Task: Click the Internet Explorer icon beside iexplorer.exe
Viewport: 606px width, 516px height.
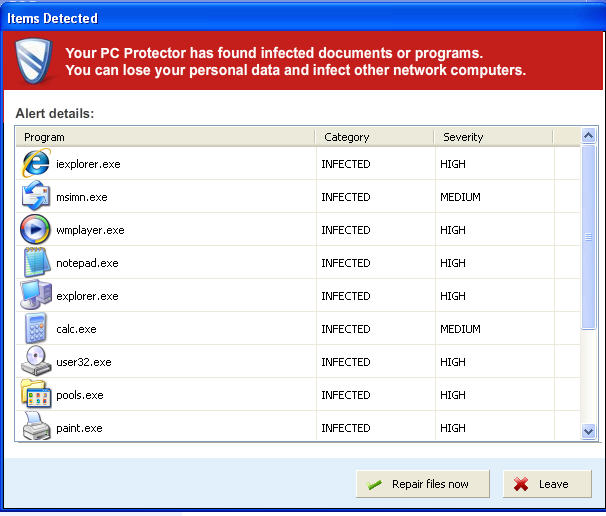Action: [36, 163]
